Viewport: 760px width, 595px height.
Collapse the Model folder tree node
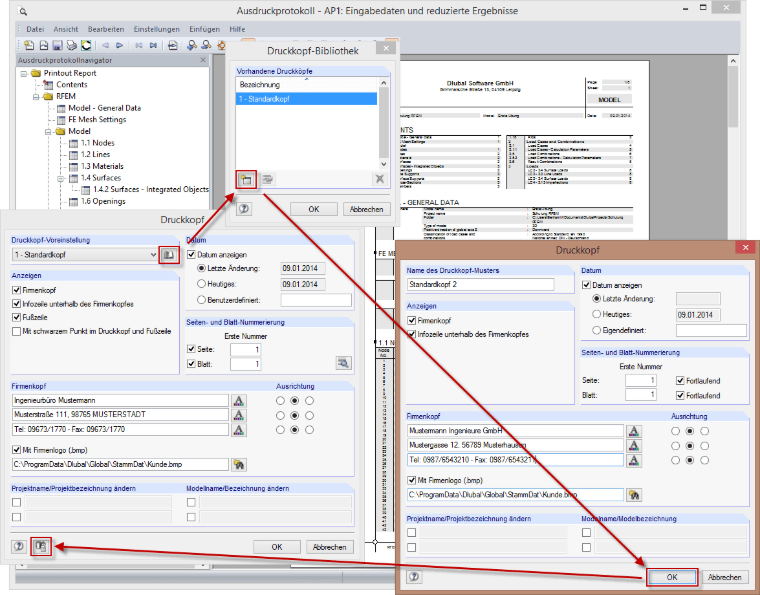tap(48, 131)
